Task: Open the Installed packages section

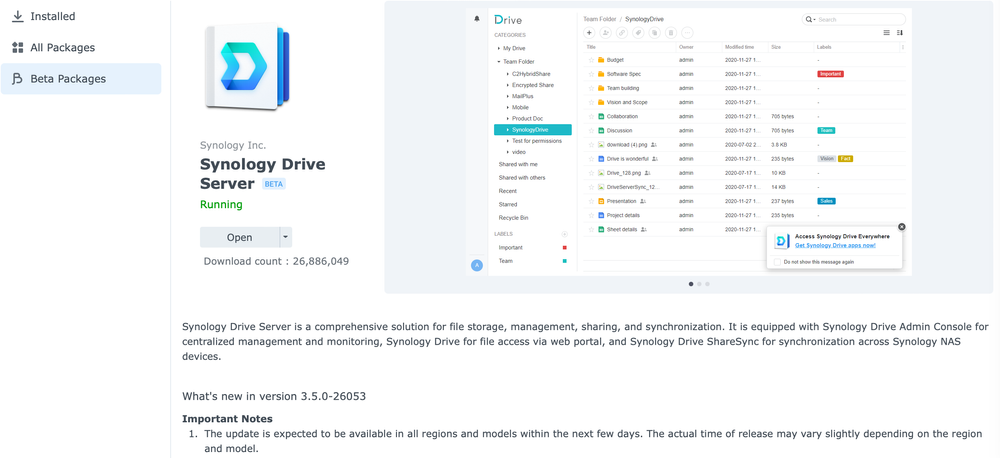Action: point(80,16)
